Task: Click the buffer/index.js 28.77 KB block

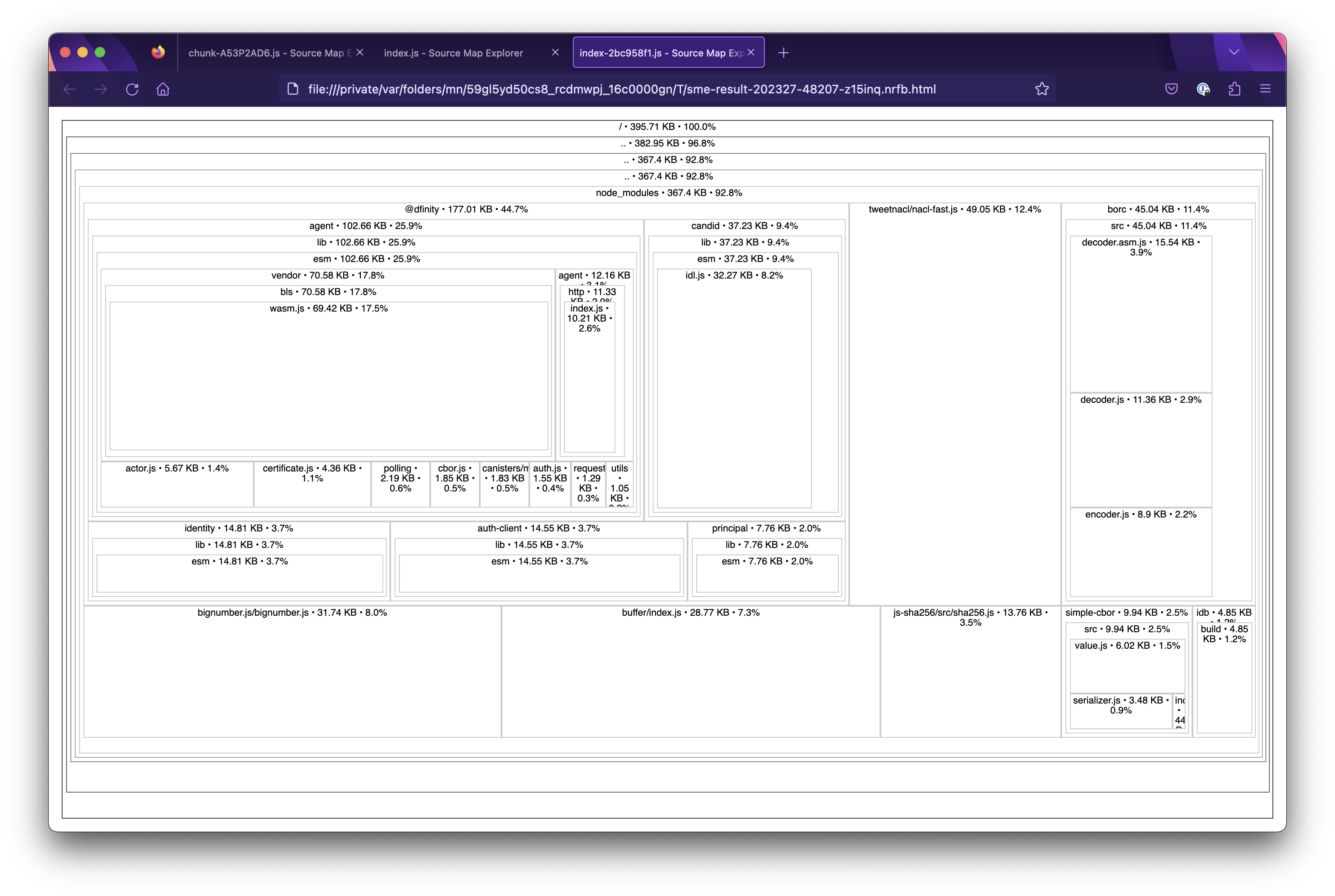Action: point(691,672)
